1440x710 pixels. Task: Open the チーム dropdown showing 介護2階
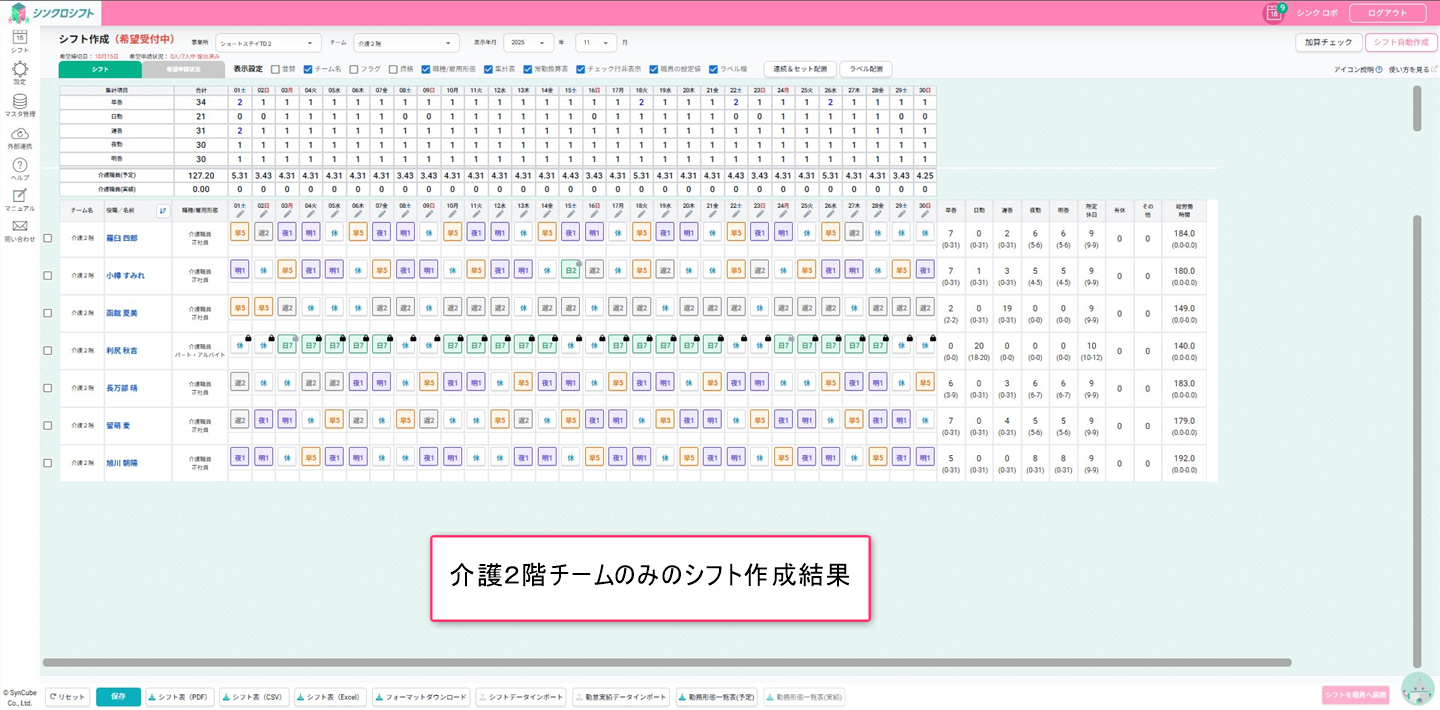click(x=406, y=43)
